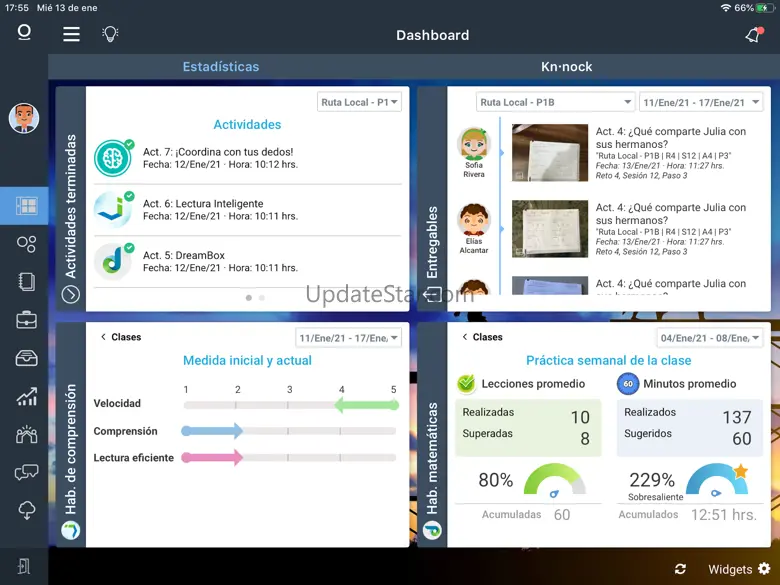Open the growth chart sidebar icon
Image resolution: width=780 pixels, height=585 pixels.
point(26,396)
